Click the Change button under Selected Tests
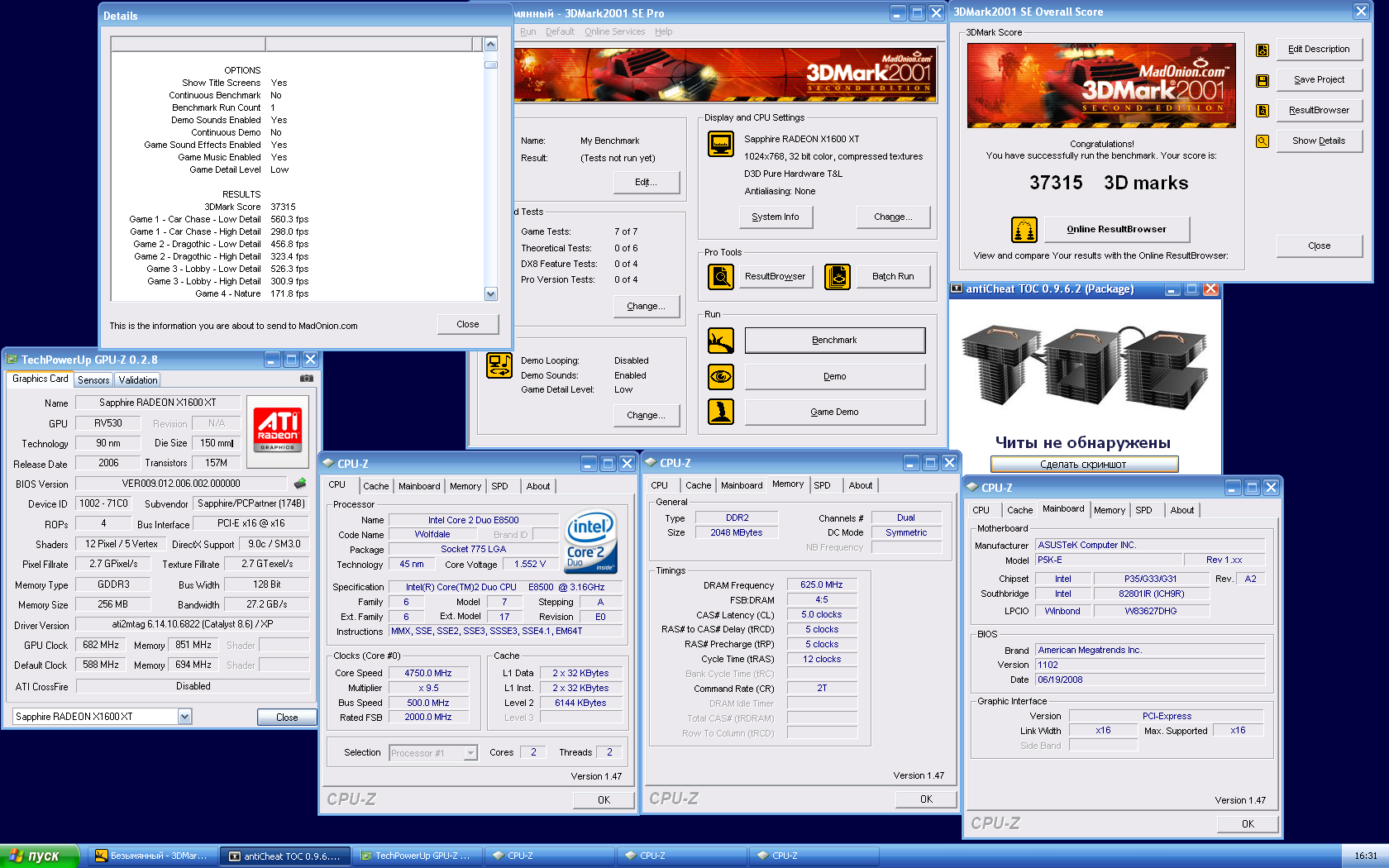The image size is (1389, 868). point(647,306)
